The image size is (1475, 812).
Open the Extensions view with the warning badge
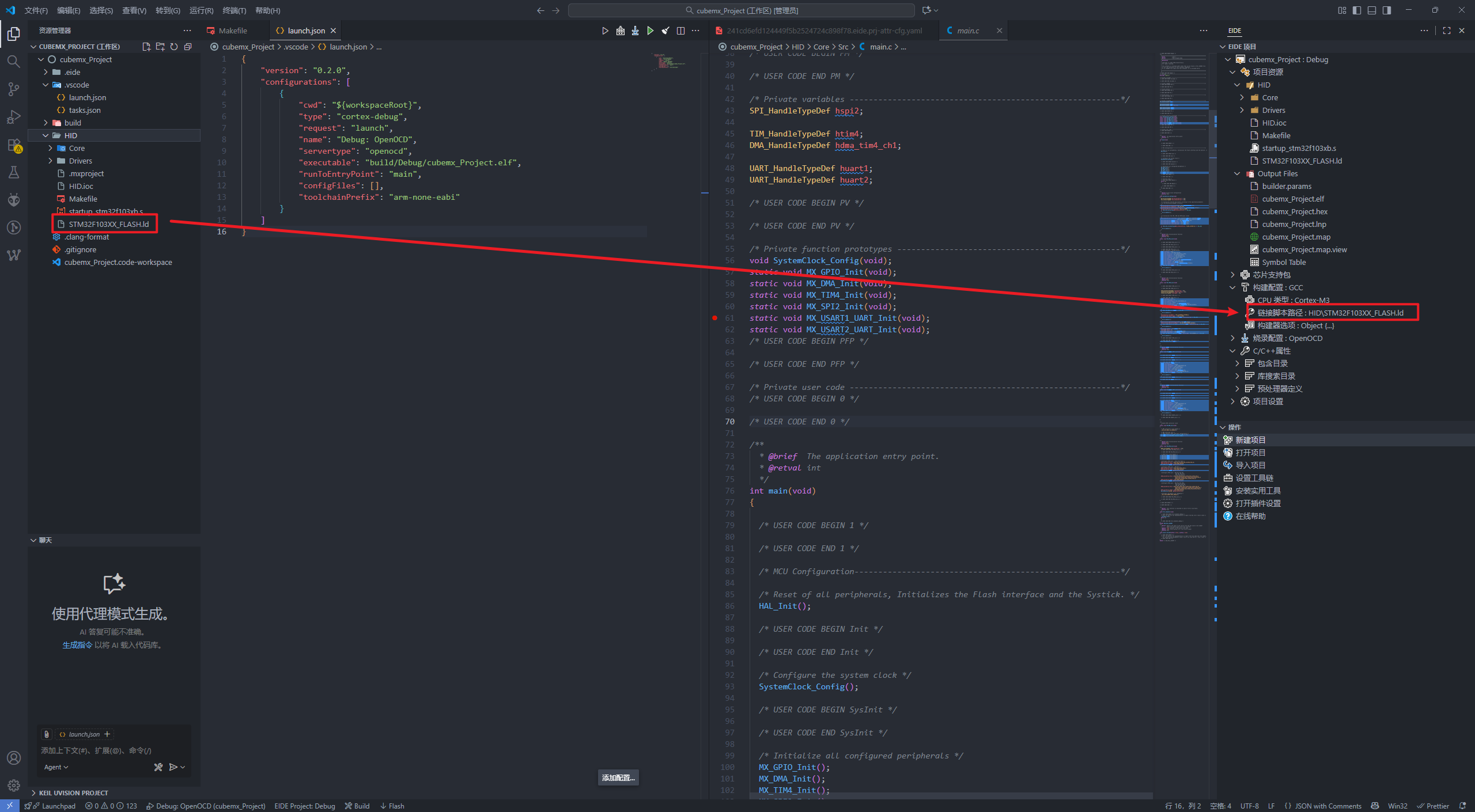pos(13,145)
